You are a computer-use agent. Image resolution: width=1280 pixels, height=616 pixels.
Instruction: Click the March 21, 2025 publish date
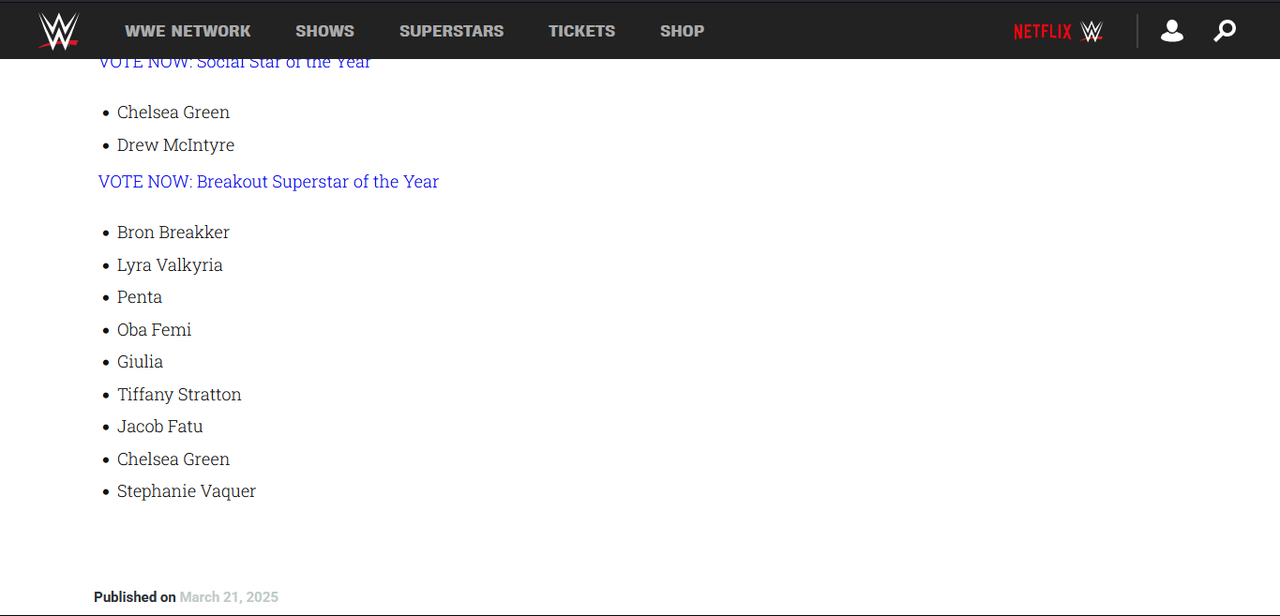pos(229,597)
